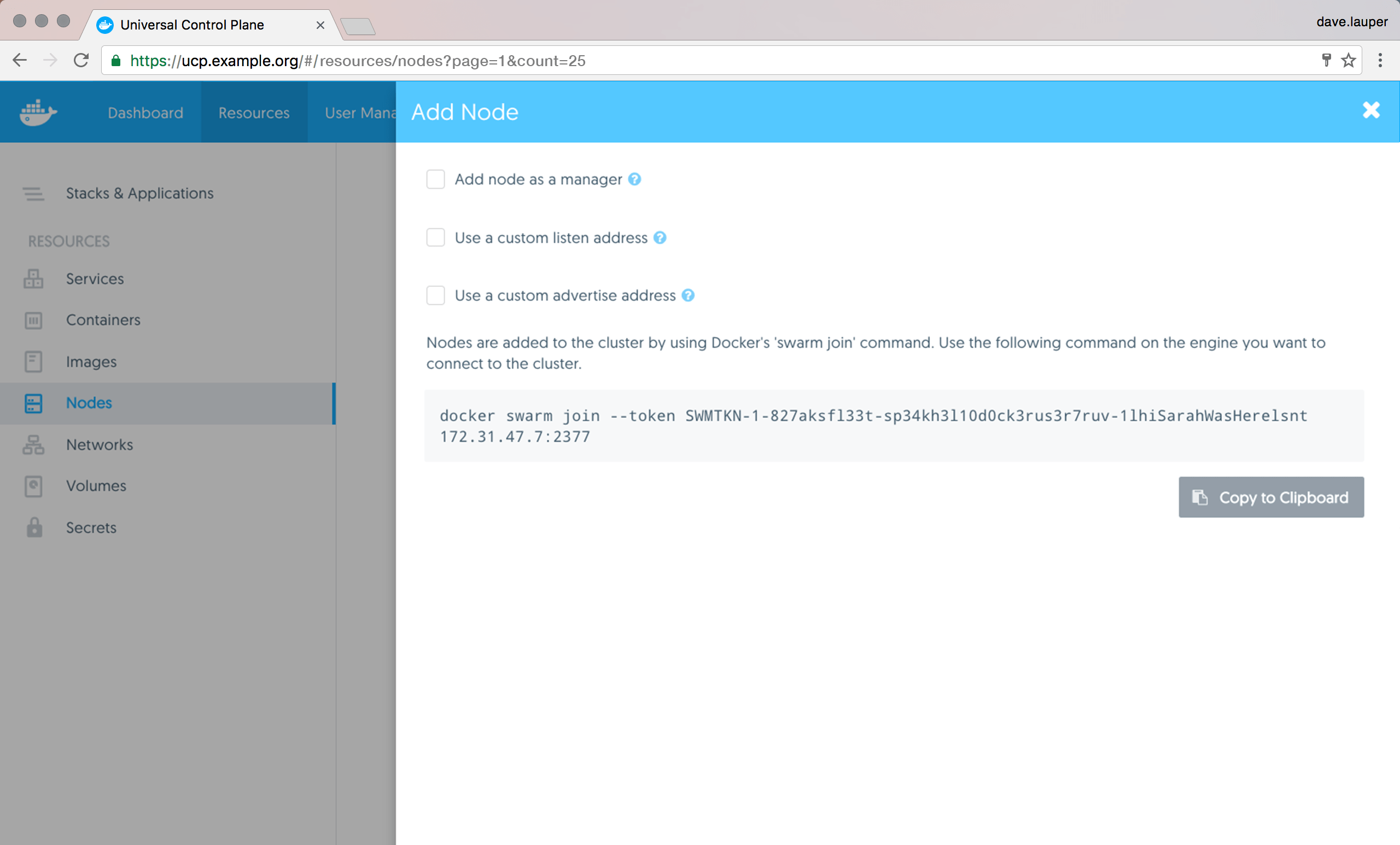This screenshot has width=1400, height=845.
Task: Click the browser reload icon
Action: click(81, 60)
